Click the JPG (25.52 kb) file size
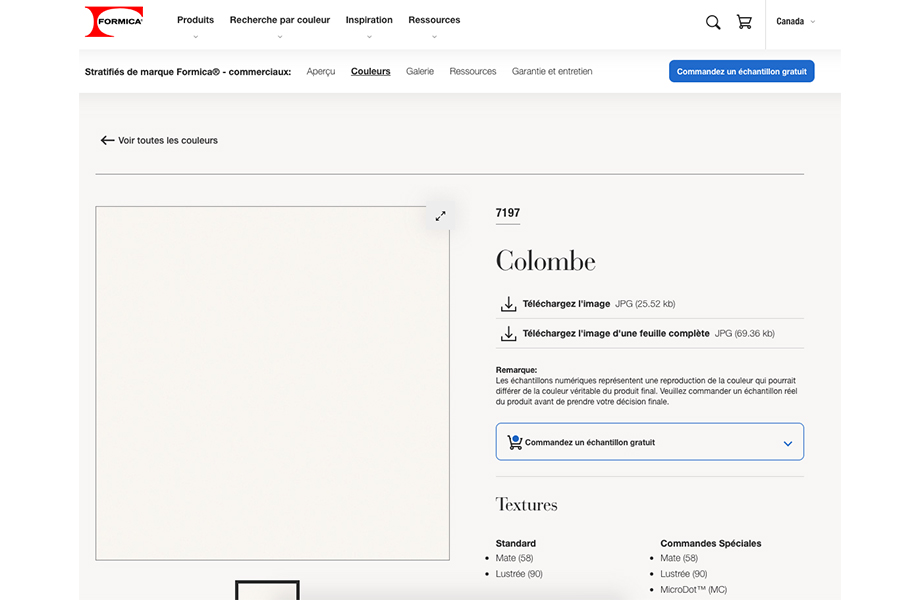The width and height of the screenshot is (920, 600). click(645, 304)
